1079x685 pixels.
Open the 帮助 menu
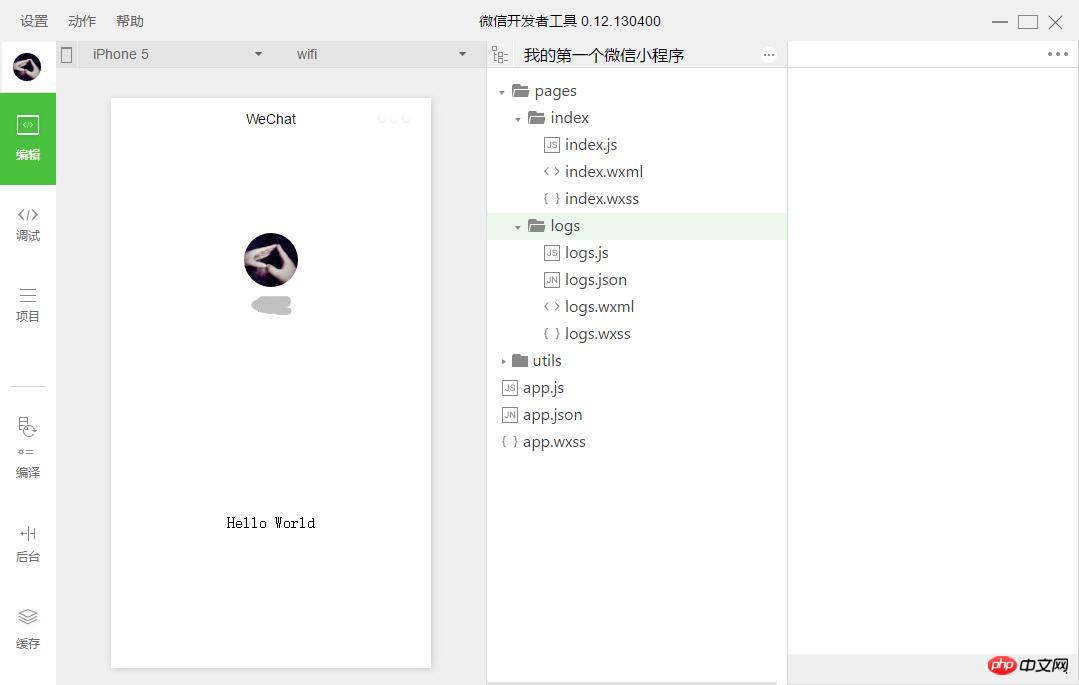(x=129, y=21)
